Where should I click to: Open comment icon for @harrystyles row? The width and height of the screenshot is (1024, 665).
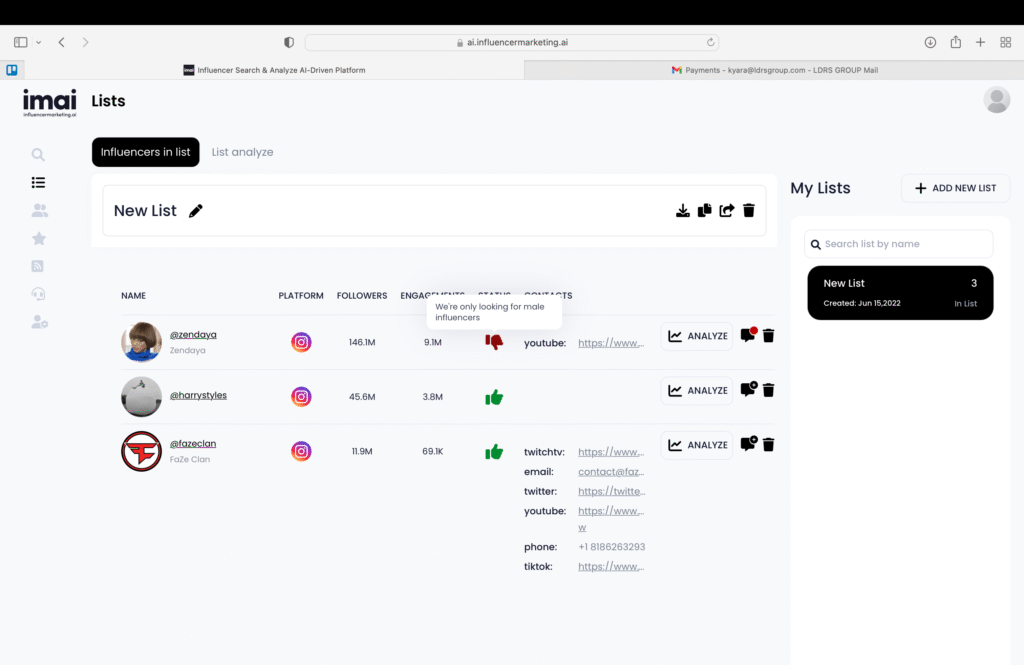click(x=747, y=390)
